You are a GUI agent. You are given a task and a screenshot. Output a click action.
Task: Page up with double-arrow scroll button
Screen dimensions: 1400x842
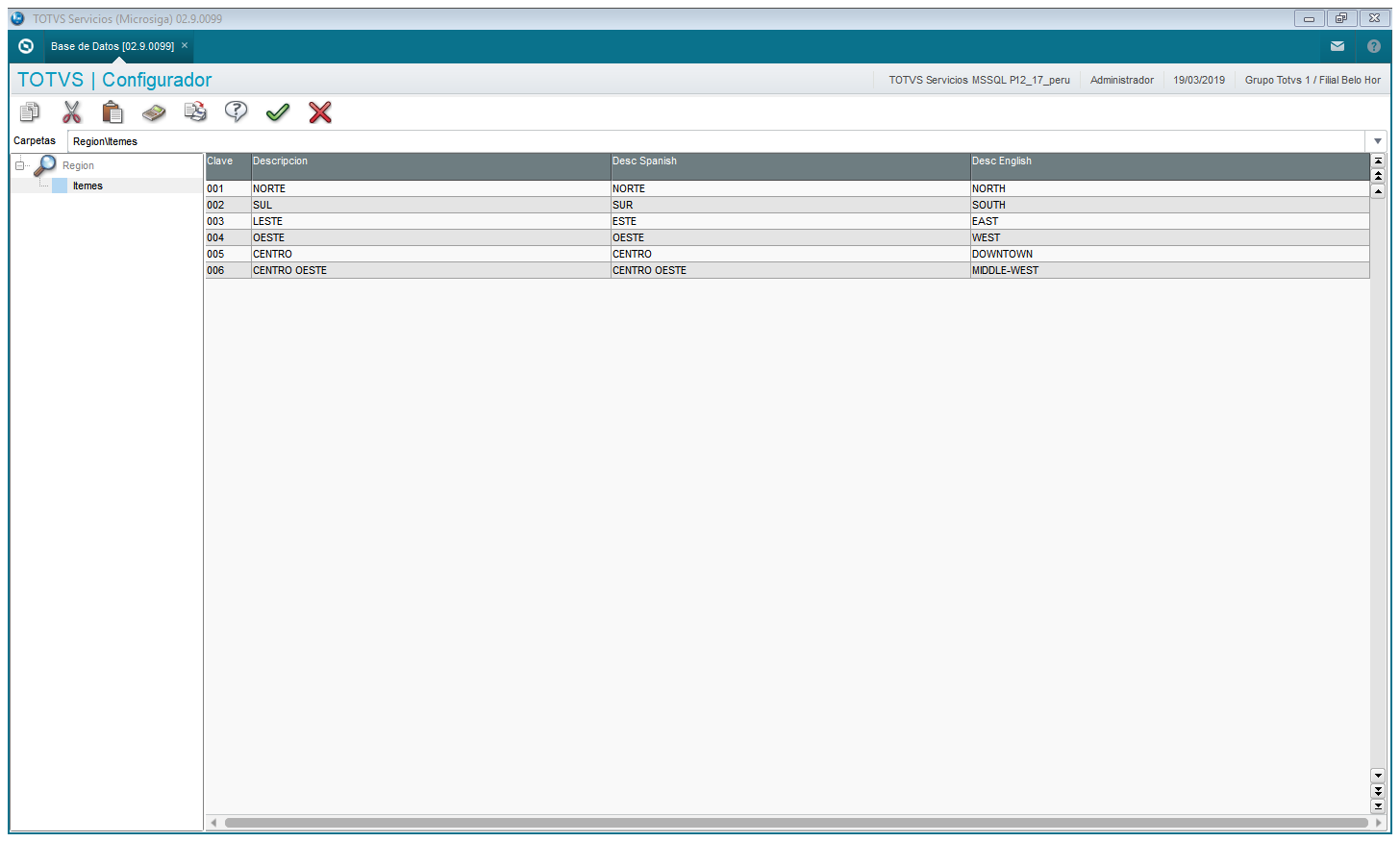(1378, 176)
